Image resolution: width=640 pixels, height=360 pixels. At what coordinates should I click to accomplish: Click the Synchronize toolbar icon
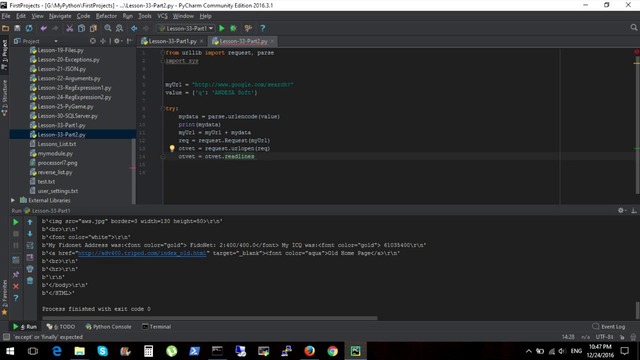pyautogui.click(x=29, y=28)
